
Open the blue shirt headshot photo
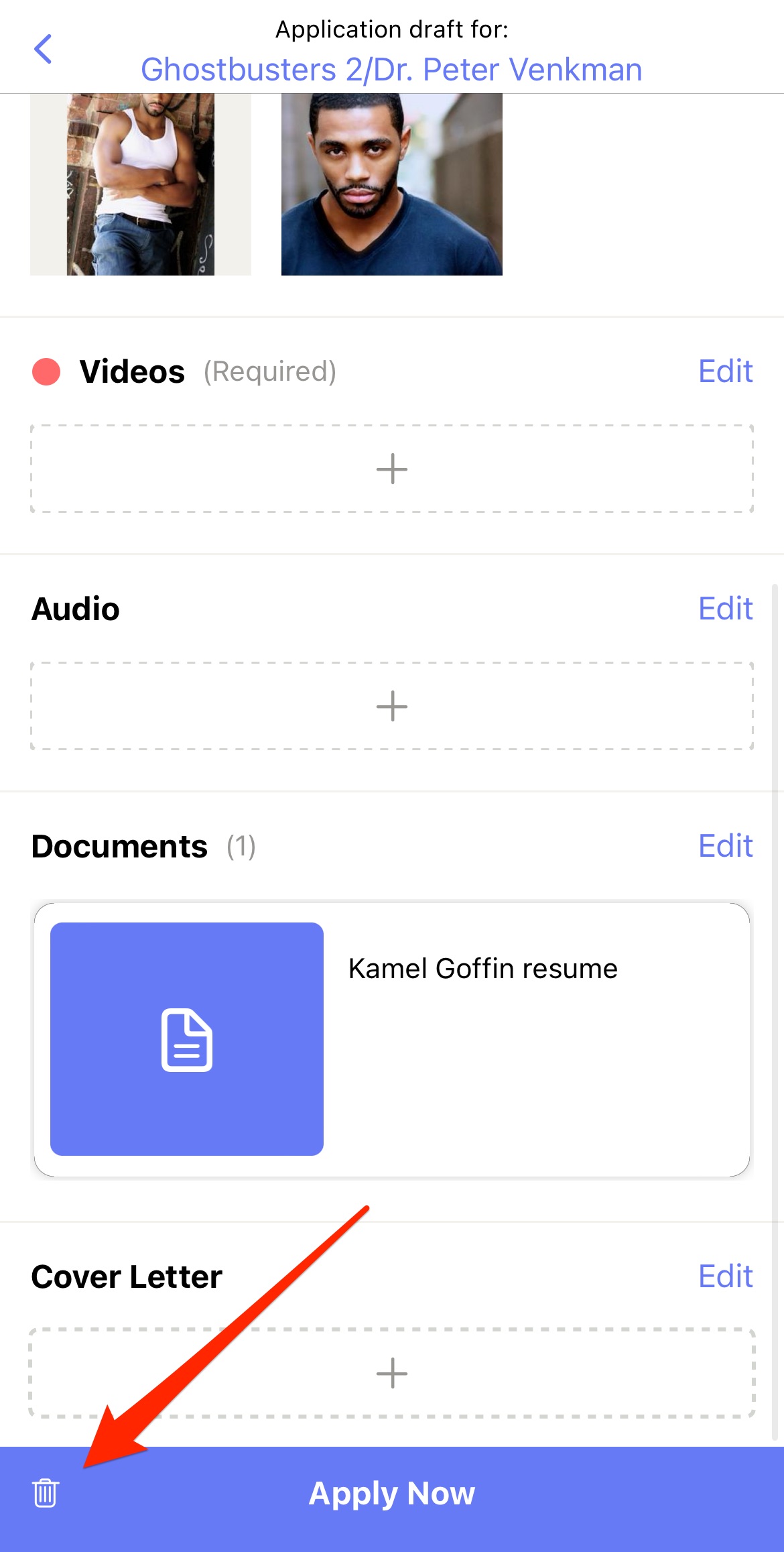(392, 184)
